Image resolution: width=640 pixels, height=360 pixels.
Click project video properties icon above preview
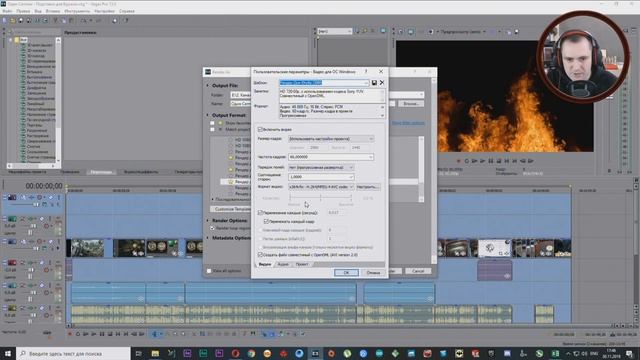pyautogui.click(x=400, y=31)
